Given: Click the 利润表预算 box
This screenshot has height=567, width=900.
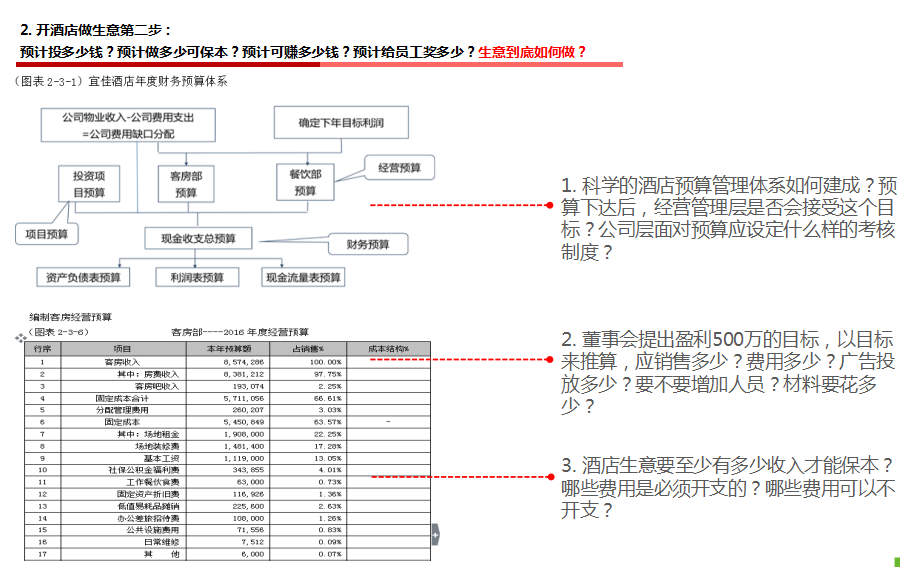Looking at the screenshot, I should pos(197,277).
